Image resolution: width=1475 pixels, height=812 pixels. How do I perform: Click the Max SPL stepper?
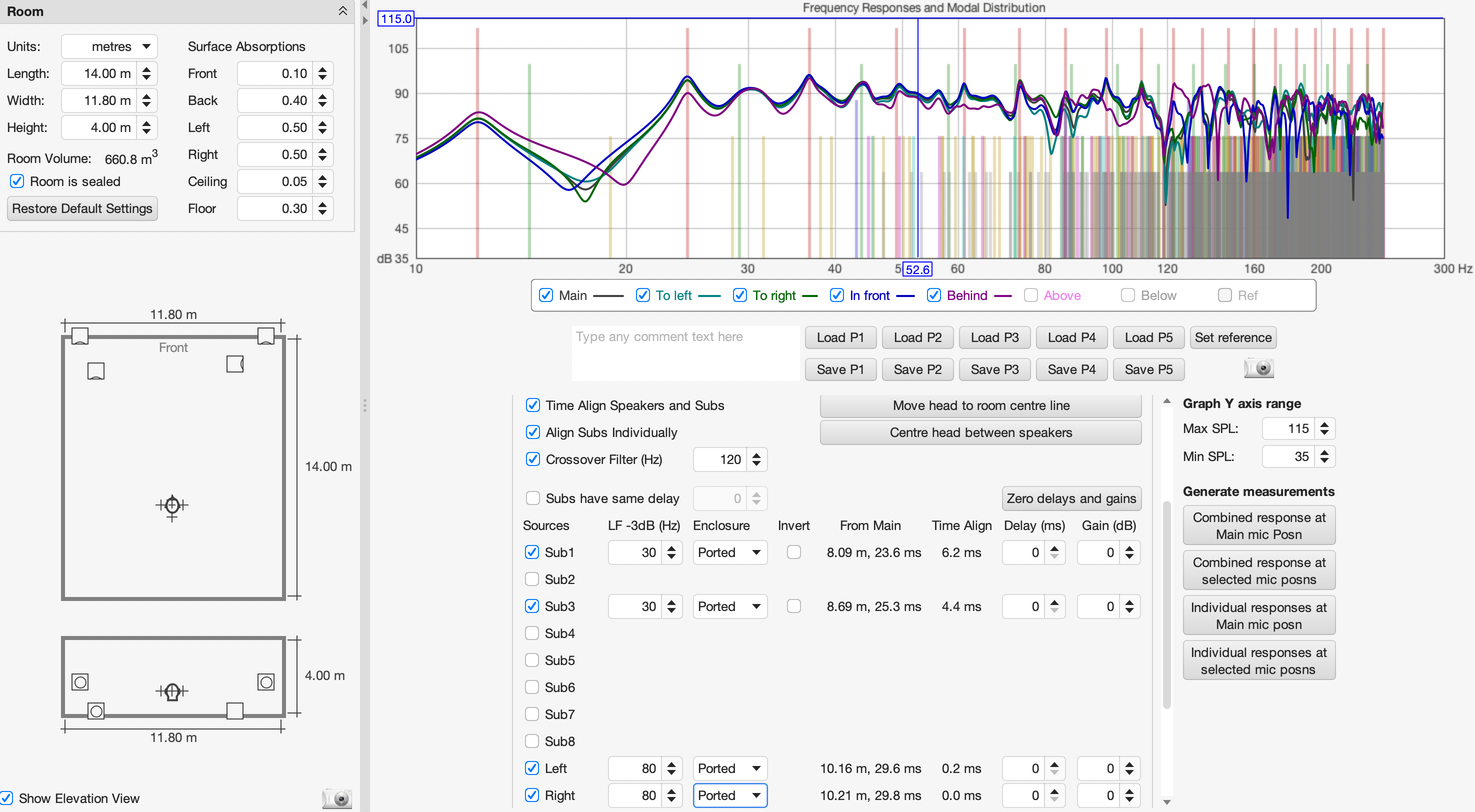[1324, 428]
